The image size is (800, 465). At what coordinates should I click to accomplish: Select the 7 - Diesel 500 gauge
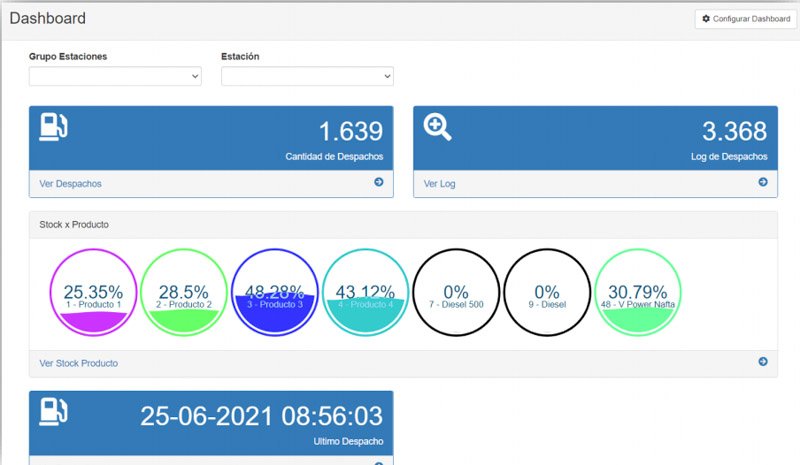coord(456,292)
